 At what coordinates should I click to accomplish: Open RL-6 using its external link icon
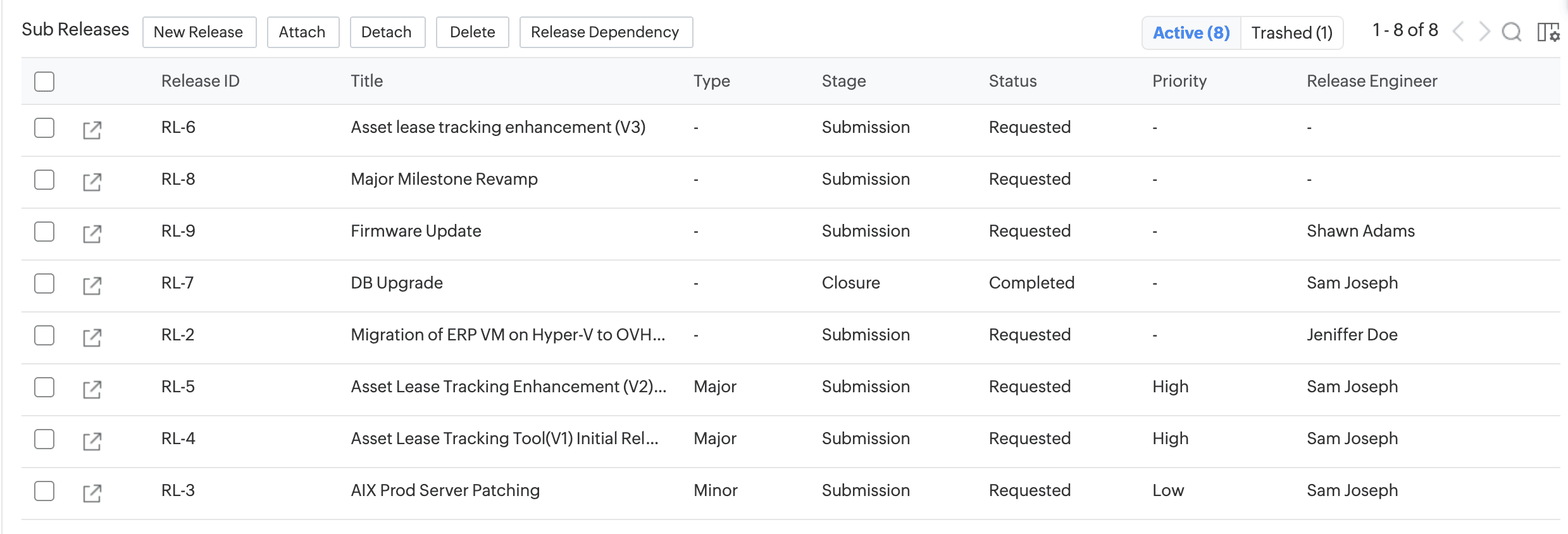tap(92, 129)
